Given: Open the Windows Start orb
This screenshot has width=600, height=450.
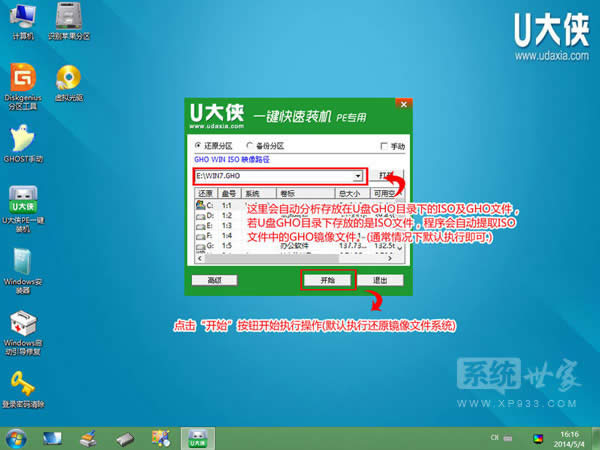Looking at the screenshot, I should pyautogui.click(x=16, y=439).
